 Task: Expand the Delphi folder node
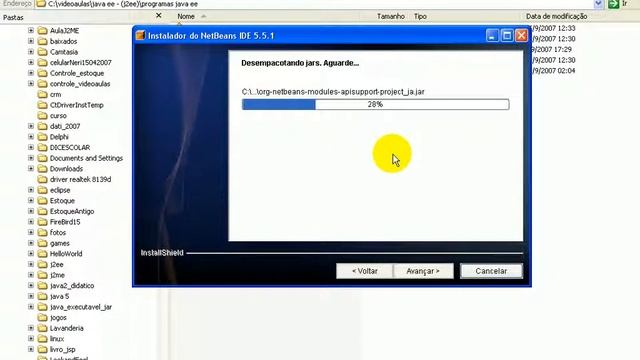[31, 137]
